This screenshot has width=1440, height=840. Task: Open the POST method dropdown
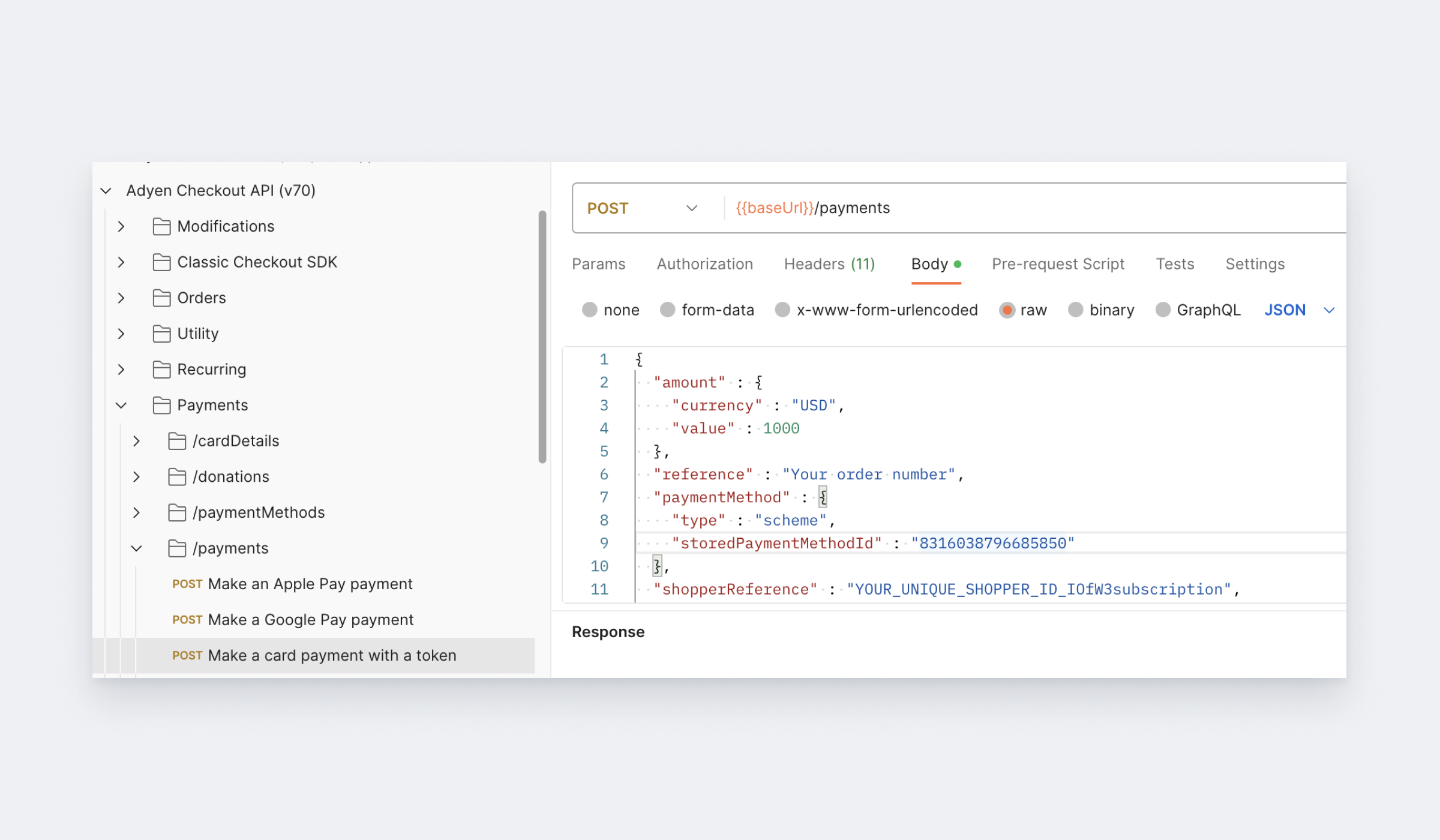point(643,208)
